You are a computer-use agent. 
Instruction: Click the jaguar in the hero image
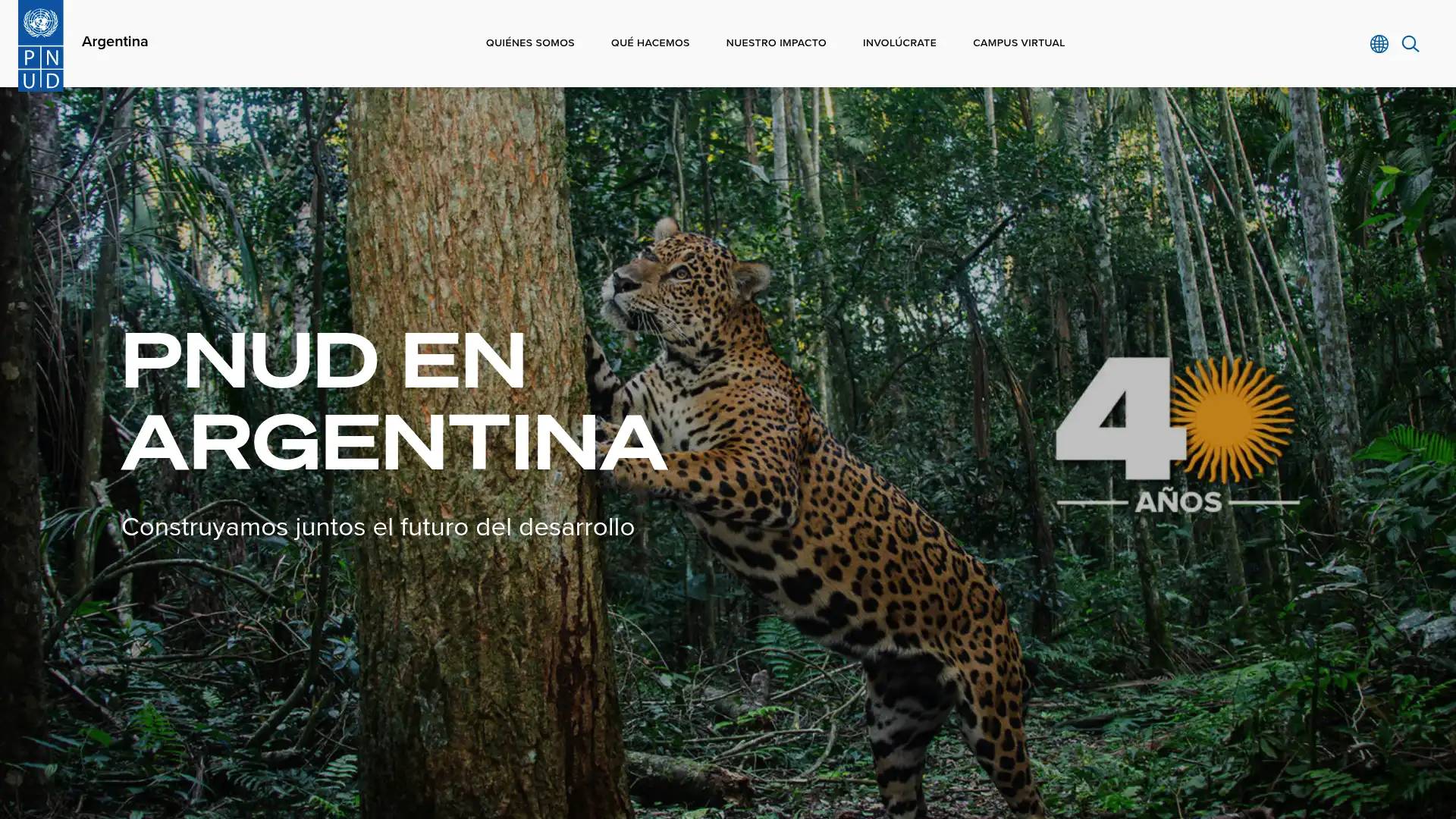coord(819,493)
